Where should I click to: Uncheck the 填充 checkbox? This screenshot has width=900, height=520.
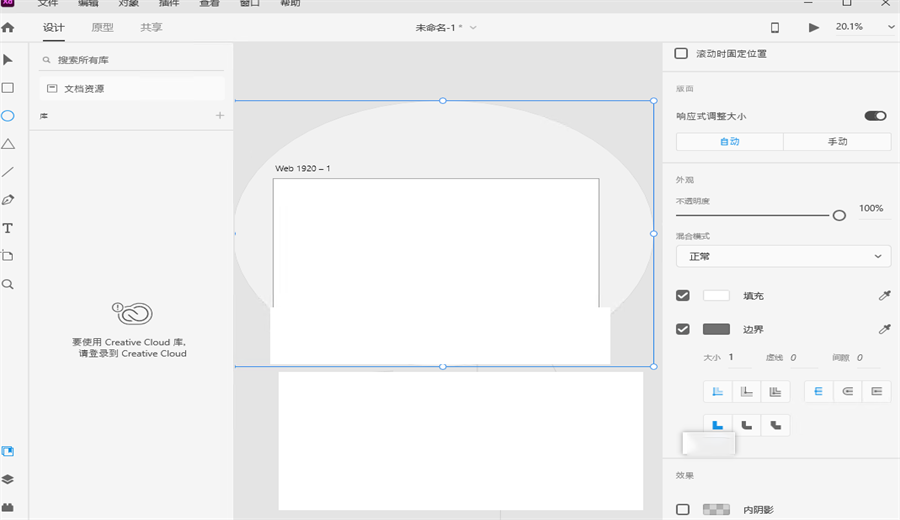coord(682,296)
